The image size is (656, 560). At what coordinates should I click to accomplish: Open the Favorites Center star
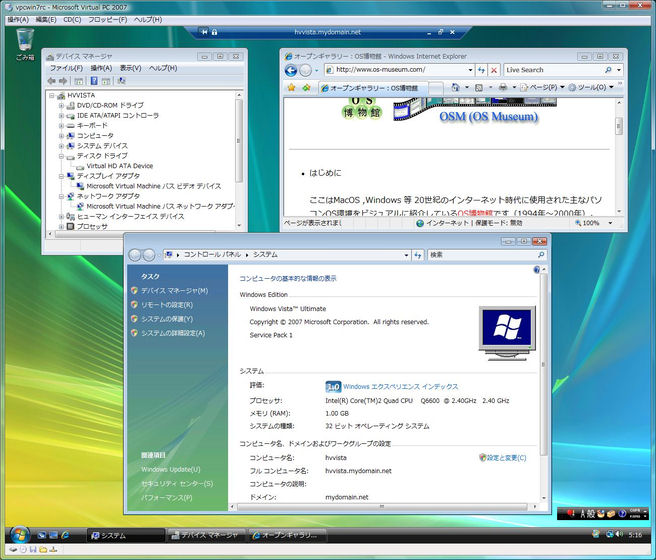click(x=291, y=87)
